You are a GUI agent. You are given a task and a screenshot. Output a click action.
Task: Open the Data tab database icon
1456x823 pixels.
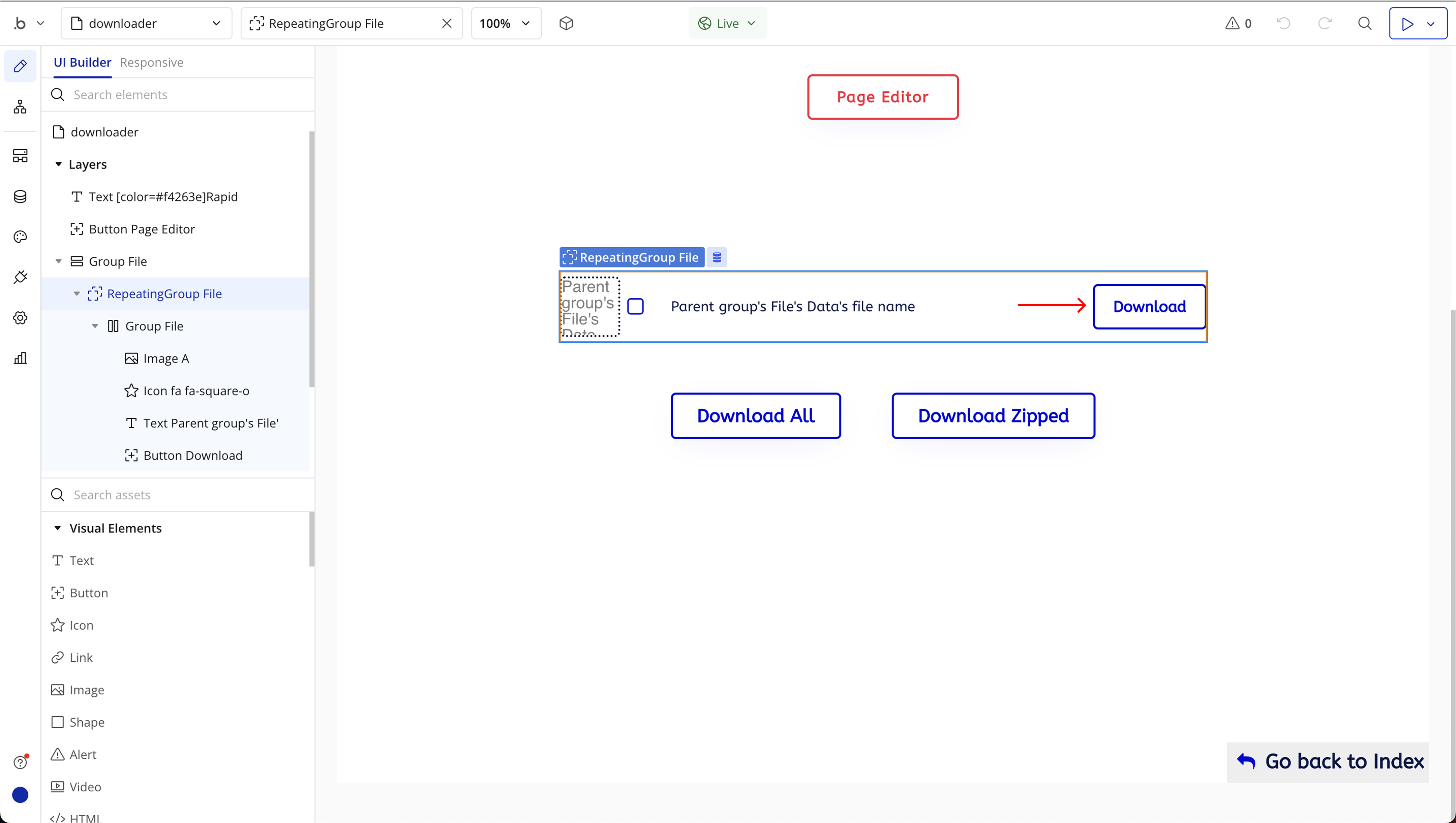[20, 197]
